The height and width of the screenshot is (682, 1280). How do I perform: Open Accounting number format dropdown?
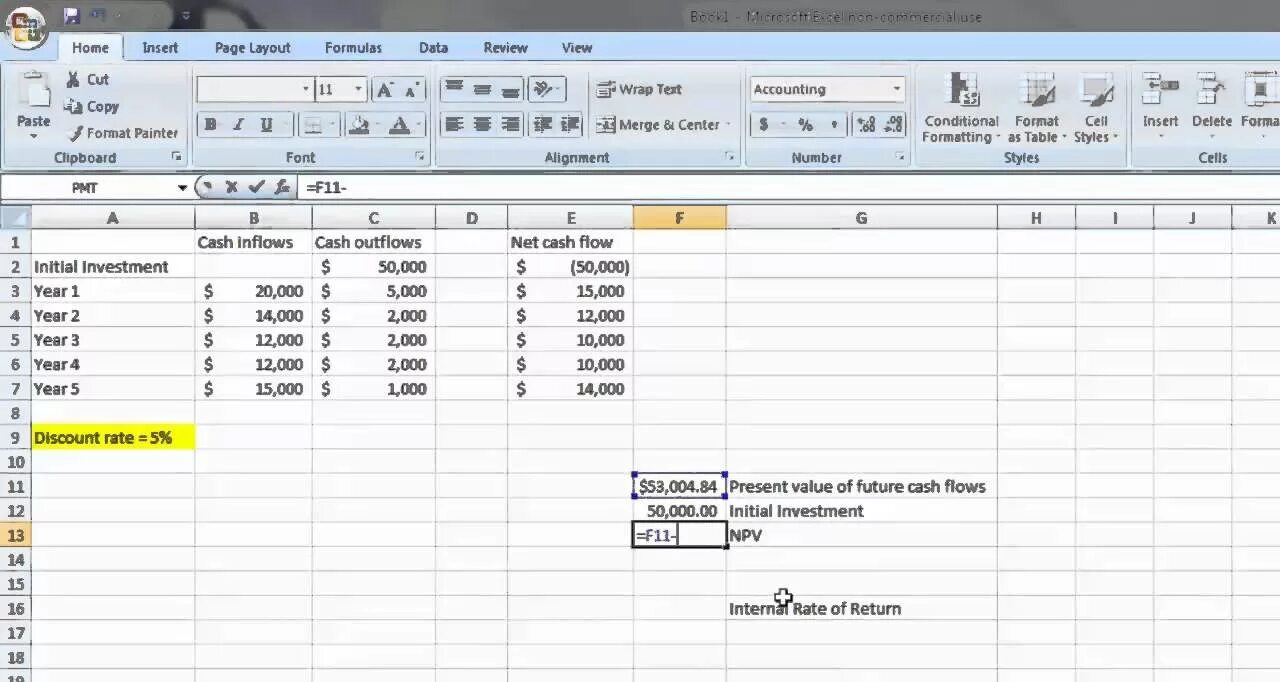pos(896,89)
